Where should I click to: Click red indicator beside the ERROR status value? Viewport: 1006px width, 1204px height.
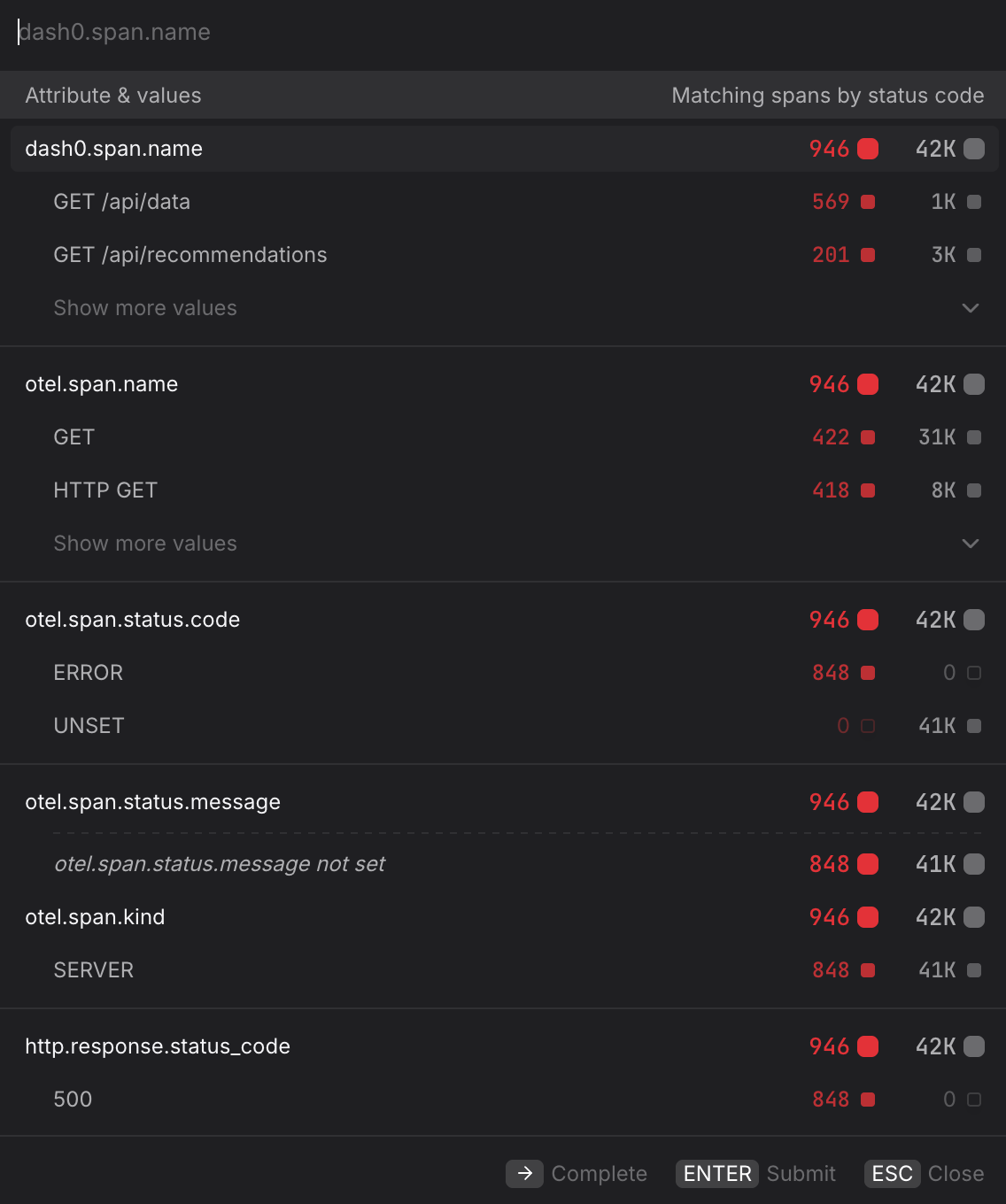869,673
